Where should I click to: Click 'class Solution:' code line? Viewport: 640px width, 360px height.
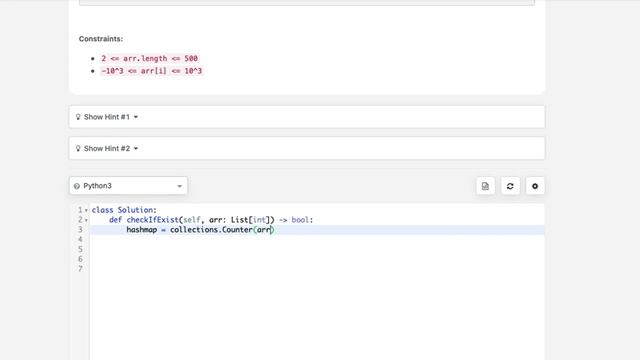(124, 210)
